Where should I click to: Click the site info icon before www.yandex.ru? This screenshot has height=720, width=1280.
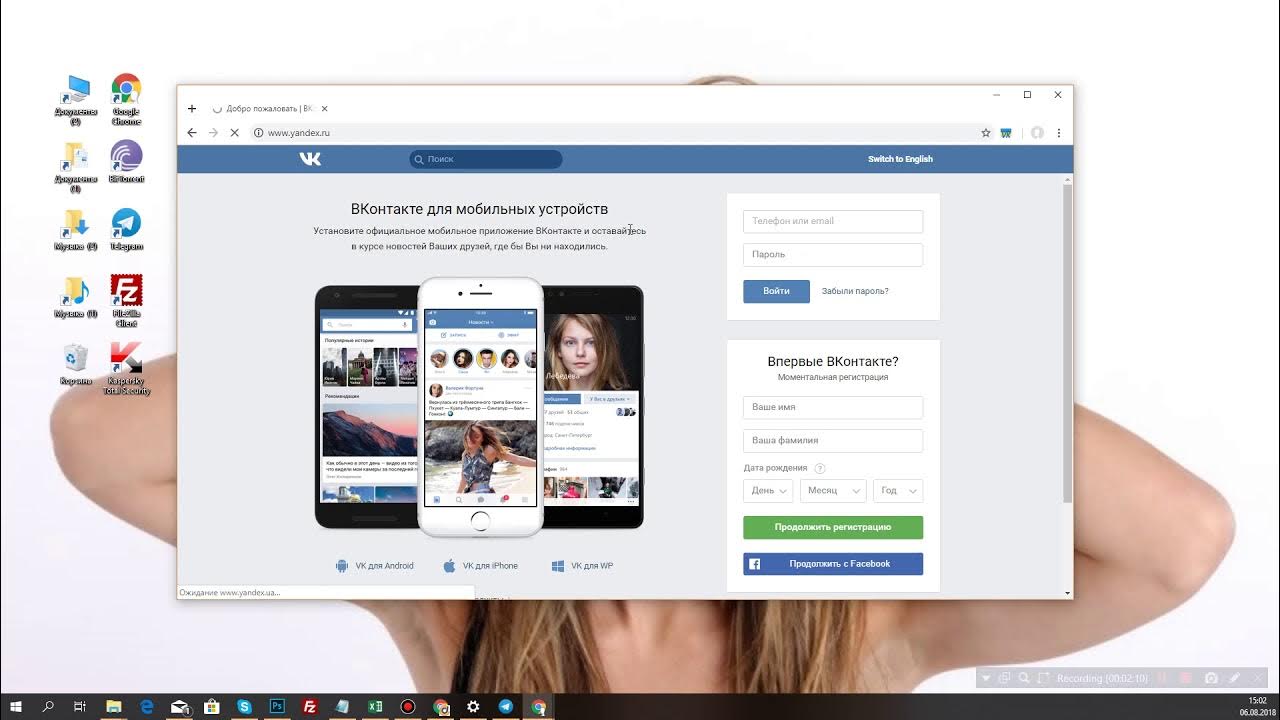pos(258,132)
